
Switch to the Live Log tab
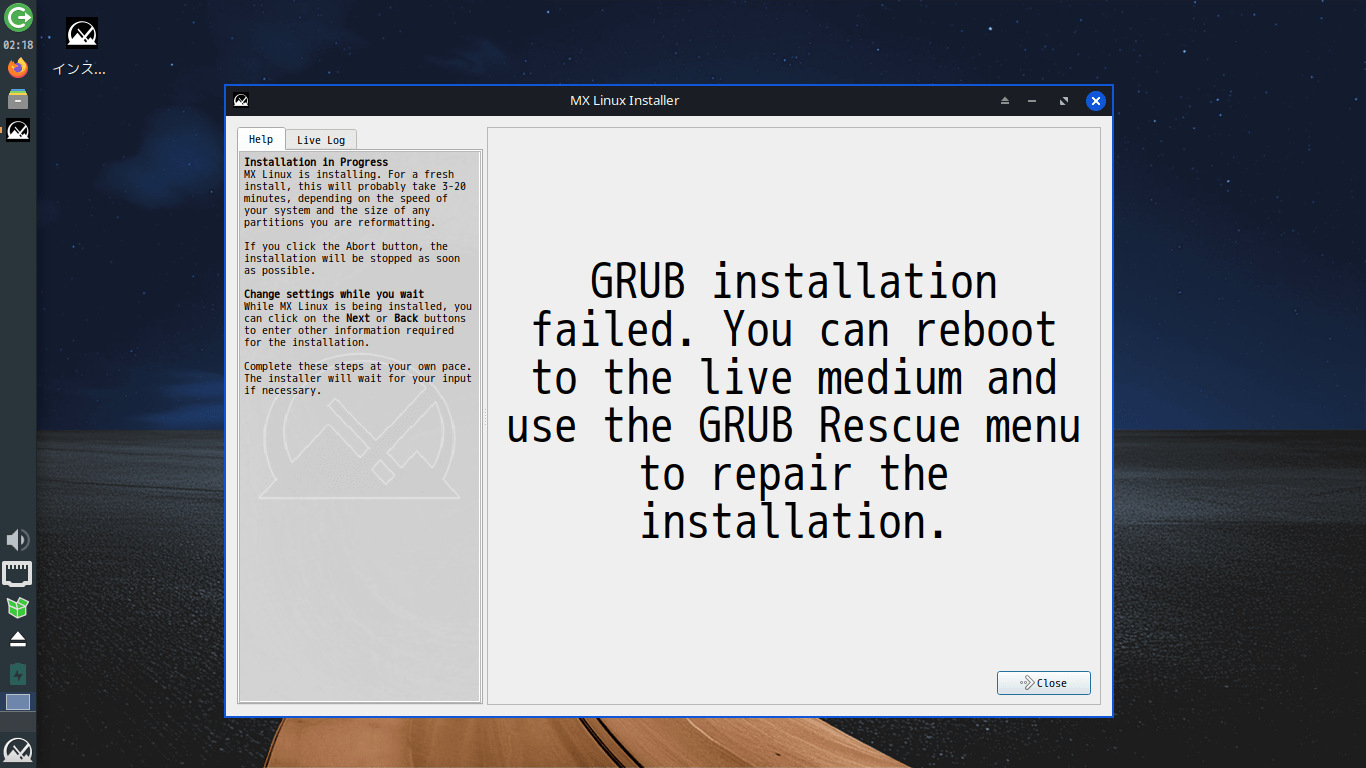[x=321, y=140]
